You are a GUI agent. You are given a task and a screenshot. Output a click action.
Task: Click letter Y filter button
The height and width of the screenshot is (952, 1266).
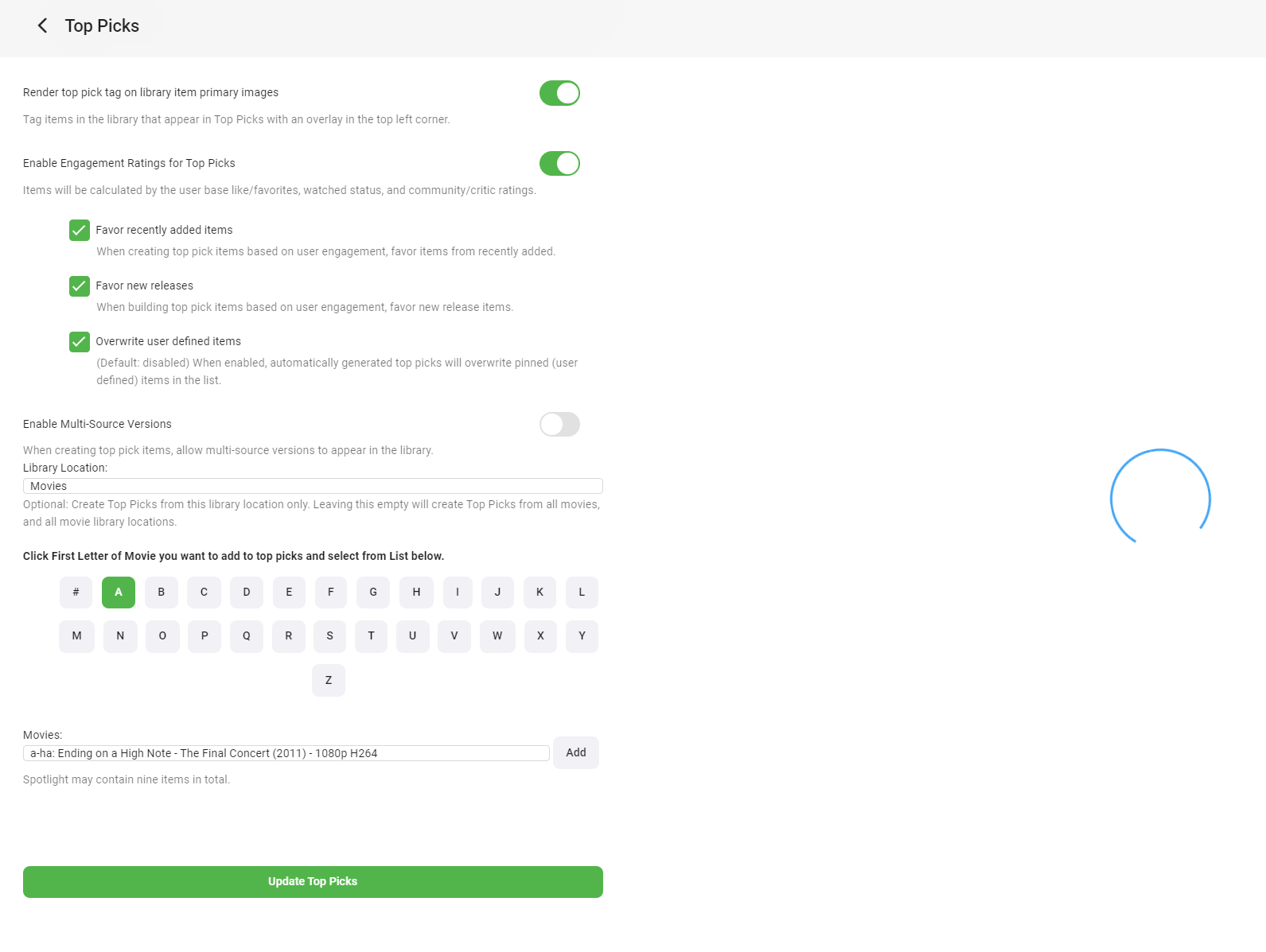click(x=582, y=636)
